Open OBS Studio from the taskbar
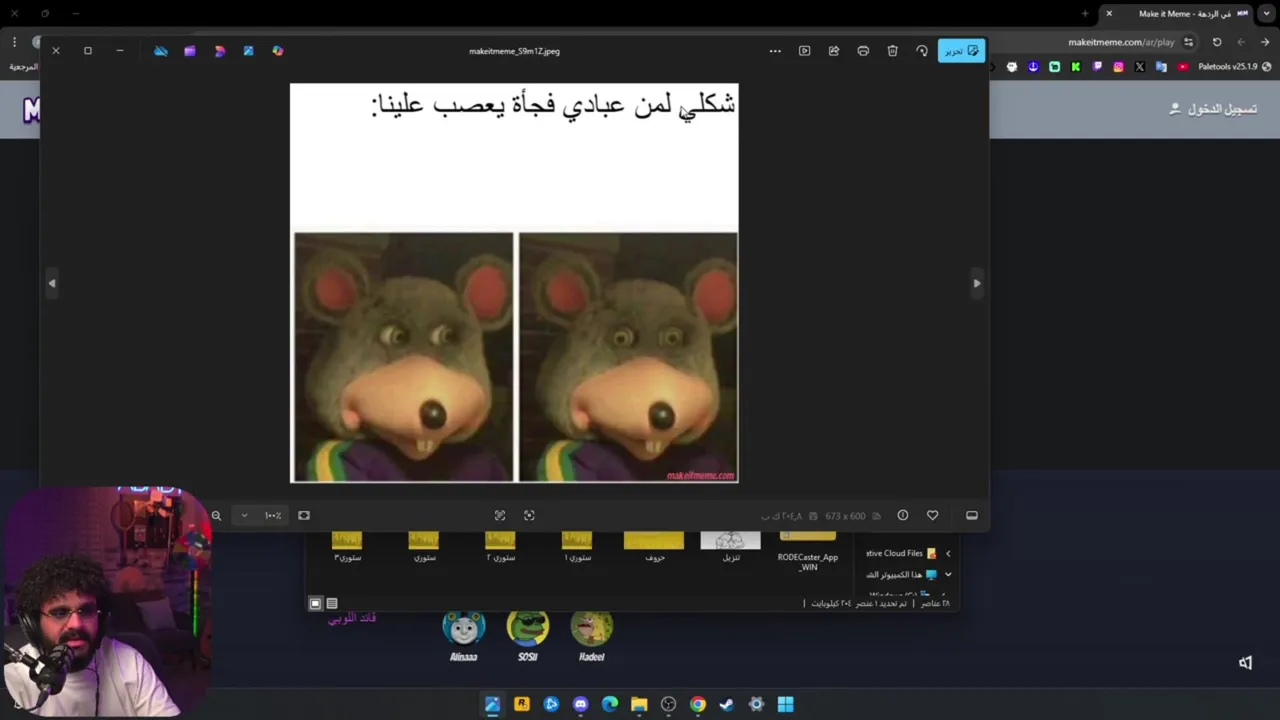The image size is (1280, 720). pyautogui.click(x=669, y=704)
